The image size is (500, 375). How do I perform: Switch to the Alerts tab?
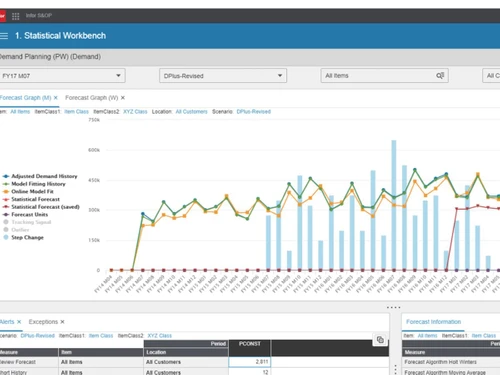coord(7,322)
